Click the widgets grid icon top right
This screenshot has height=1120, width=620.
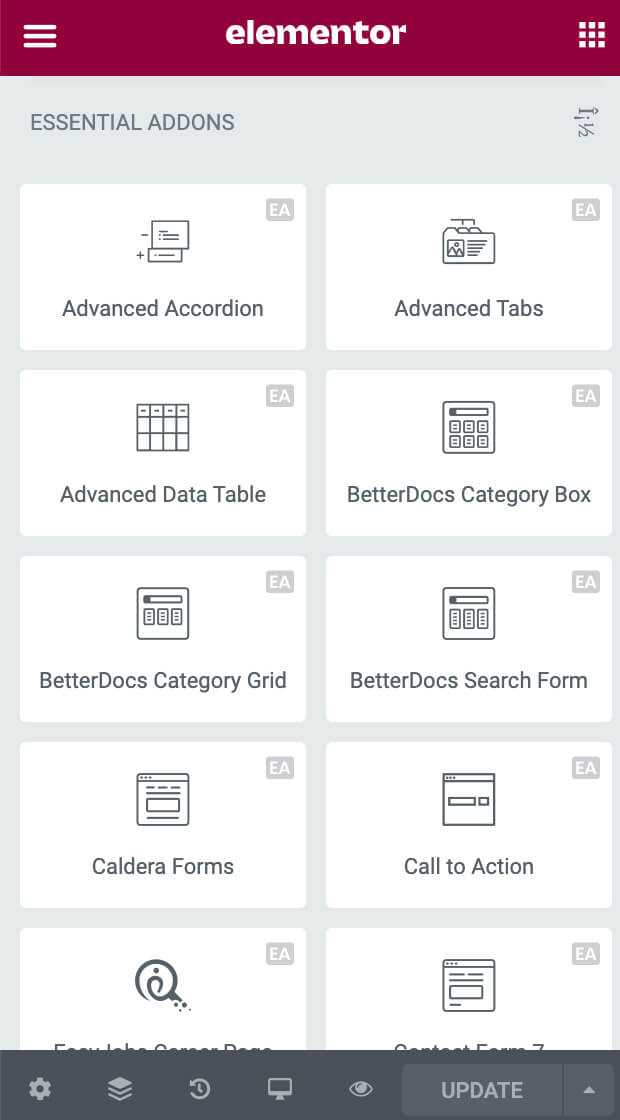pyautogui.click(x=591, y=35)
